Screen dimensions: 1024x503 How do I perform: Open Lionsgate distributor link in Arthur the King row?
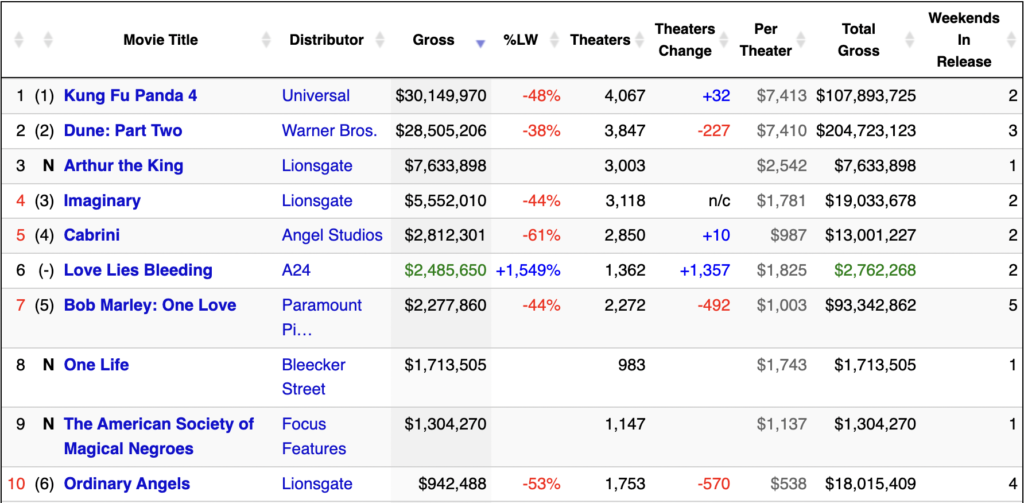pos(317,166)
